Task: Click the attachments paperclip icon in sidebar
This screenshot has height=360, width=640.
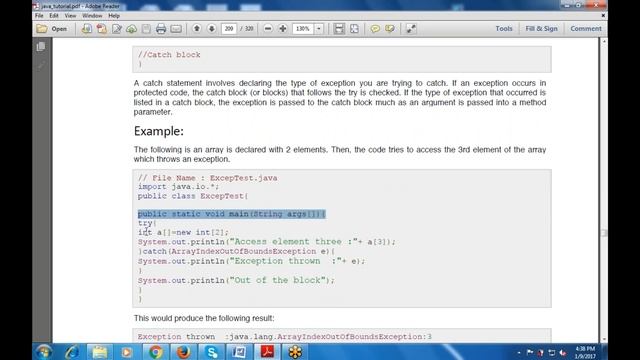Action: tap(41, 65)
